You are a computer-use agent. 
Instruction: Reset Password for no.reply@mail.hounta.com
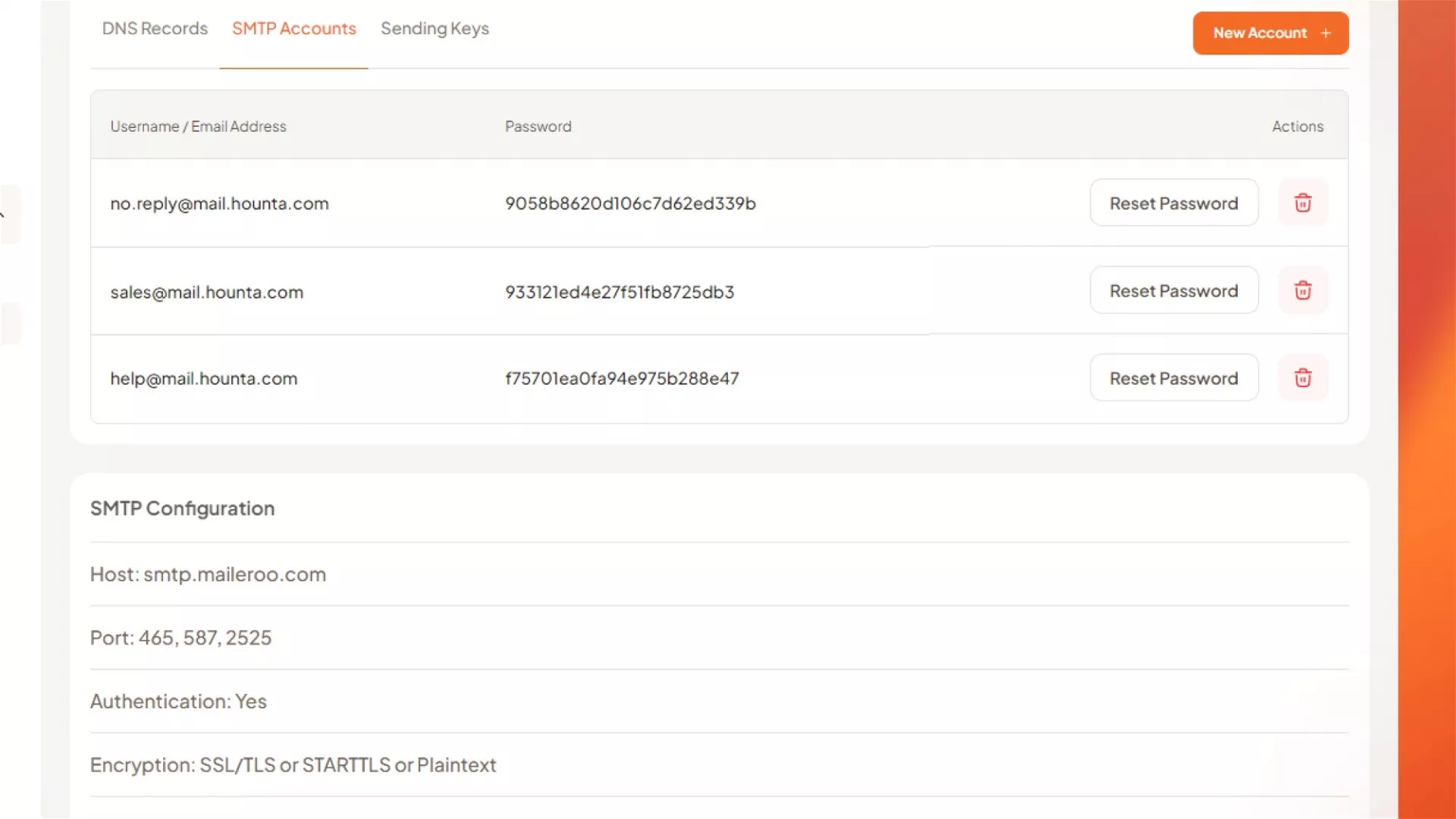click(1173, 203)
